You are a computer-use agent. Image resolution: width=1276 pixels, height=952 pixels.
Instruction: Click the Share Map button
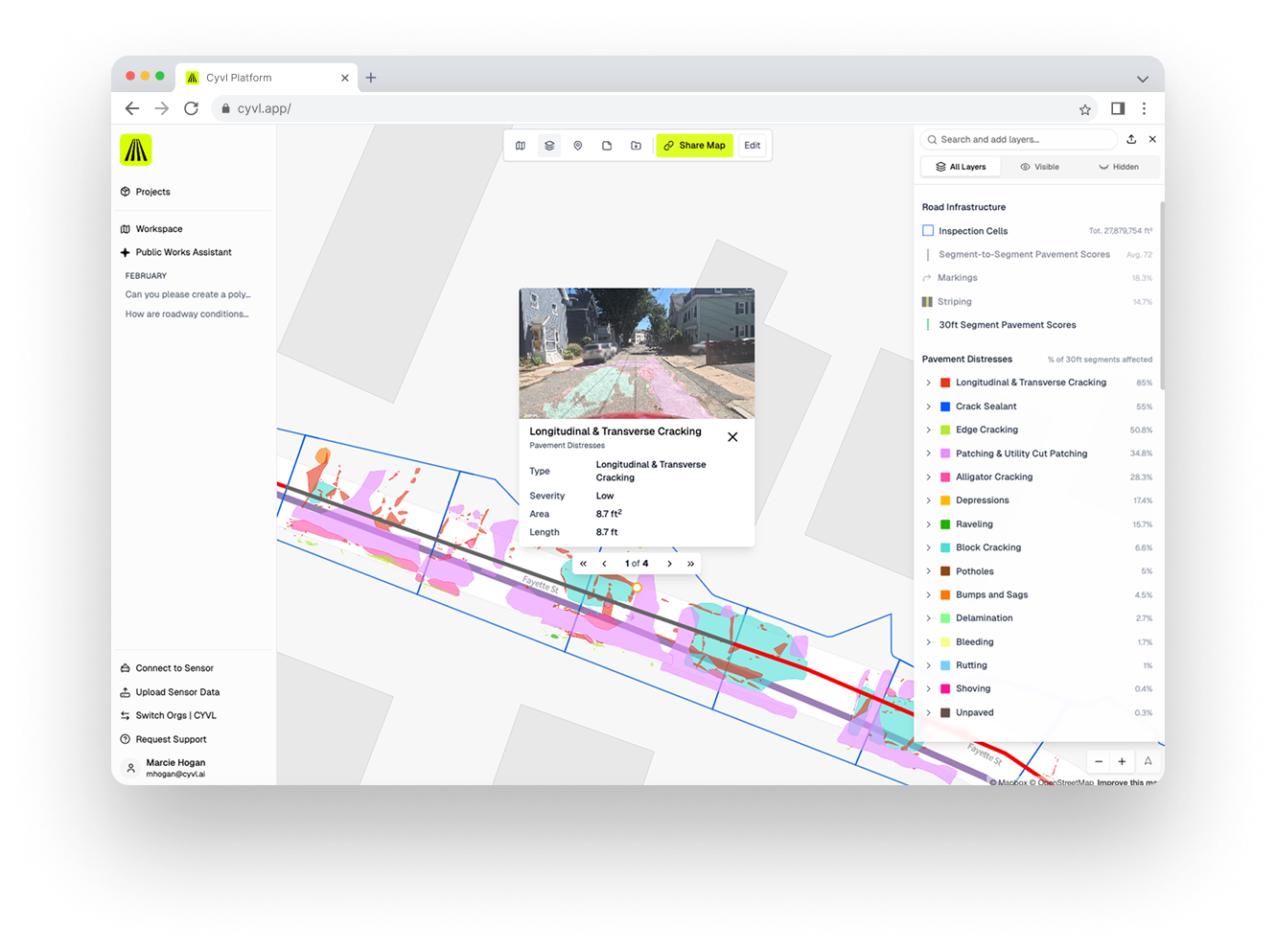click(x=695, y=146)
